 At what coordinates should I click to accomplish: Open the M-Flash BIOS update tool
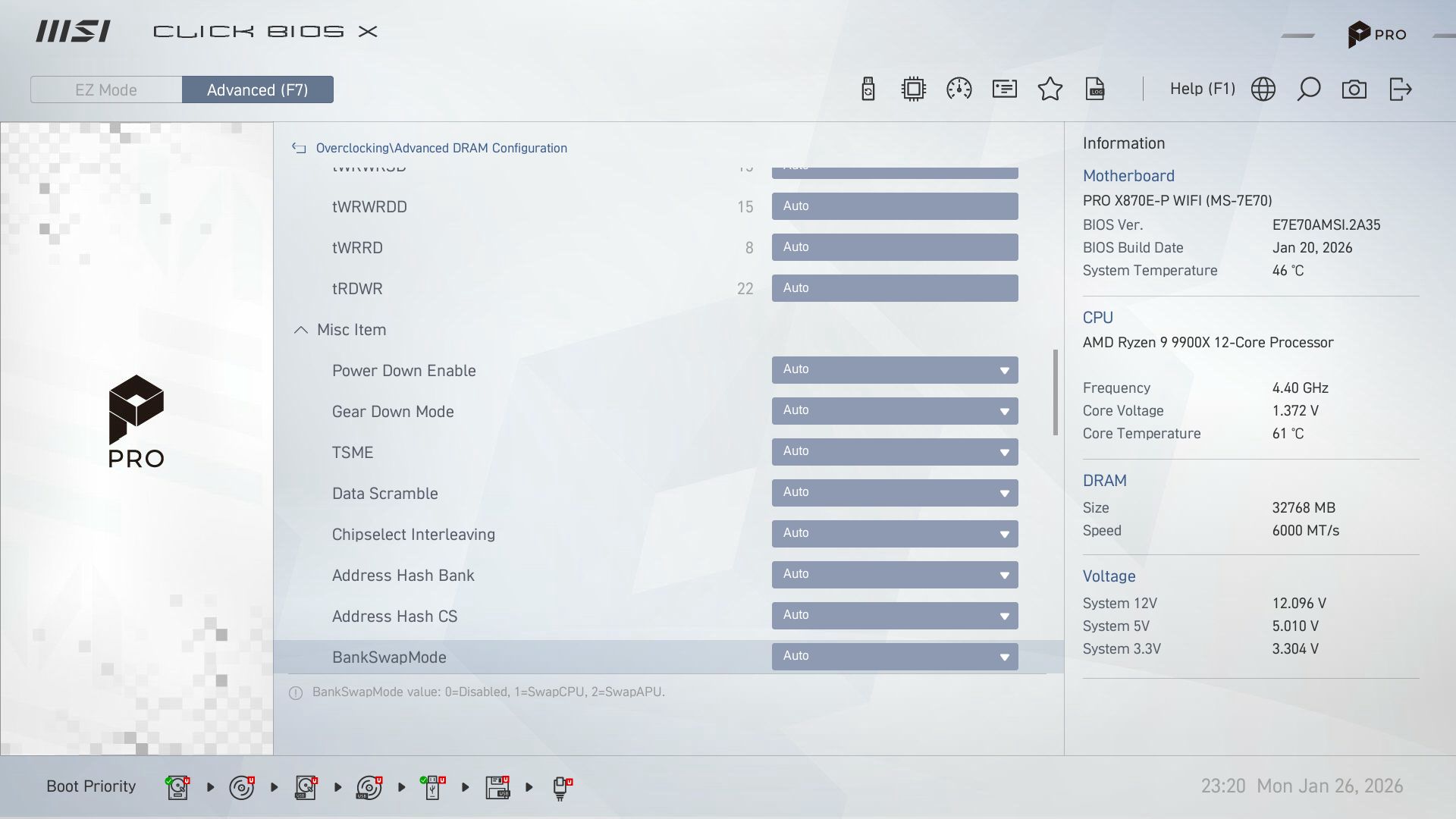868,89
